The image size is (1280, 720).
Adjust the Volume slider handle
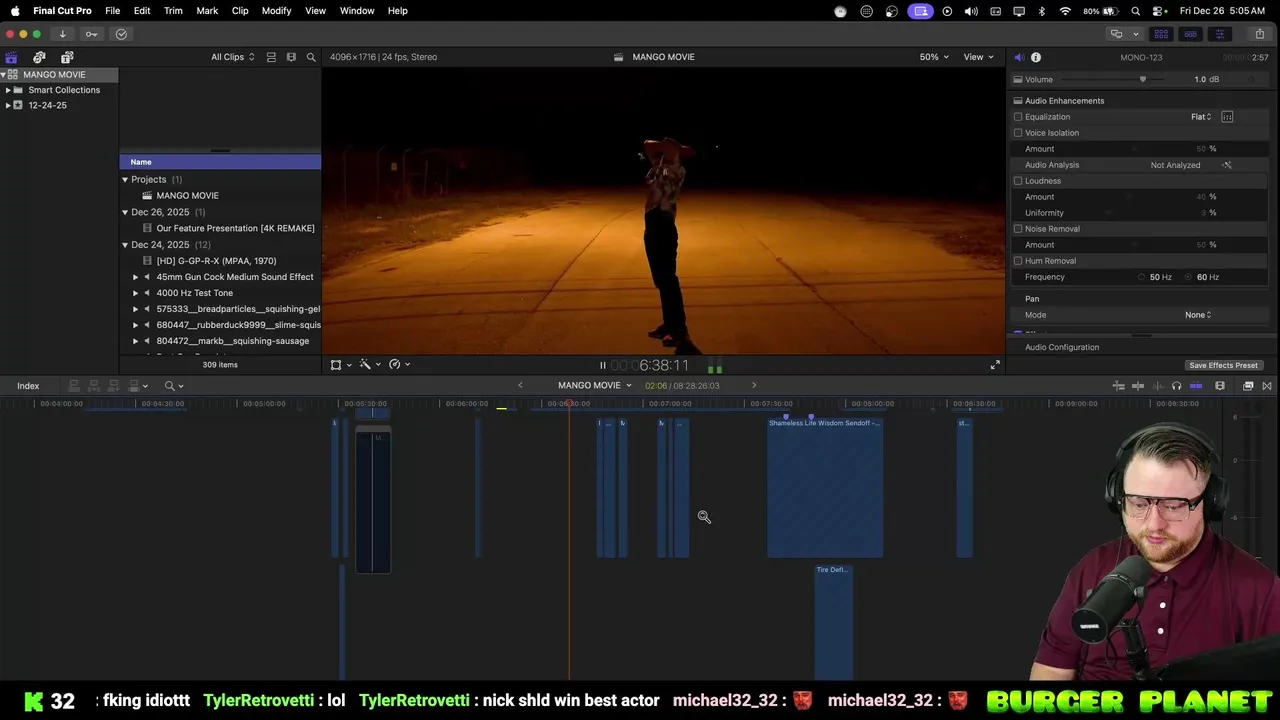[1143, 79]
